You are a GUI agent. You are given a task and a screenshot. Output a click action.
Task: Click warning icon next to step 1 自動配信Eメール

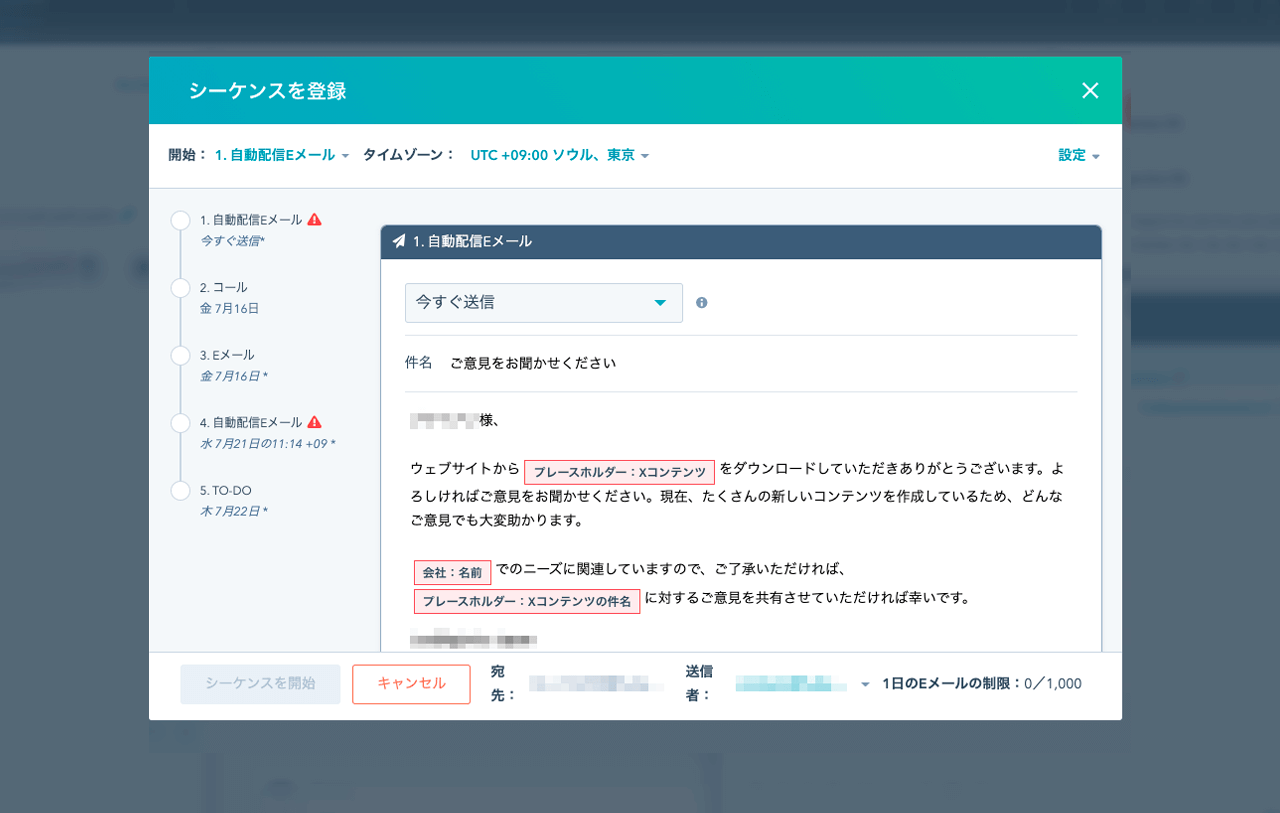[x=314, y=219]
